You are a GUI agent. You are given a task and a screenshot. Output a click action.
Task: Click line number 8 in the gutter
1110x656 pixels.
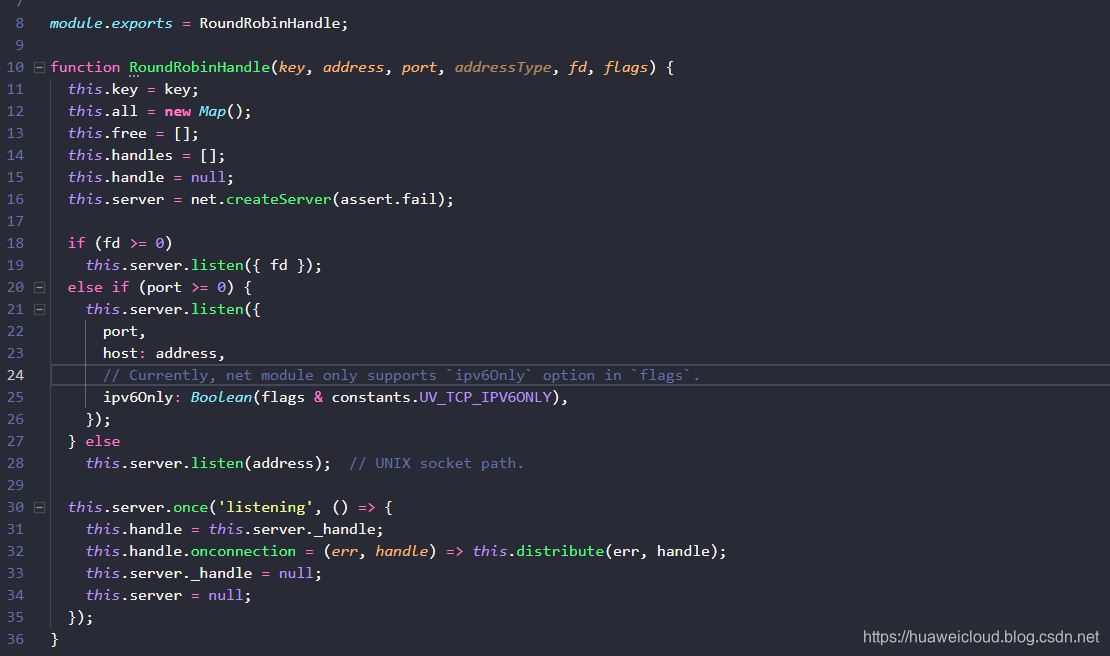[x=19, y=23]
